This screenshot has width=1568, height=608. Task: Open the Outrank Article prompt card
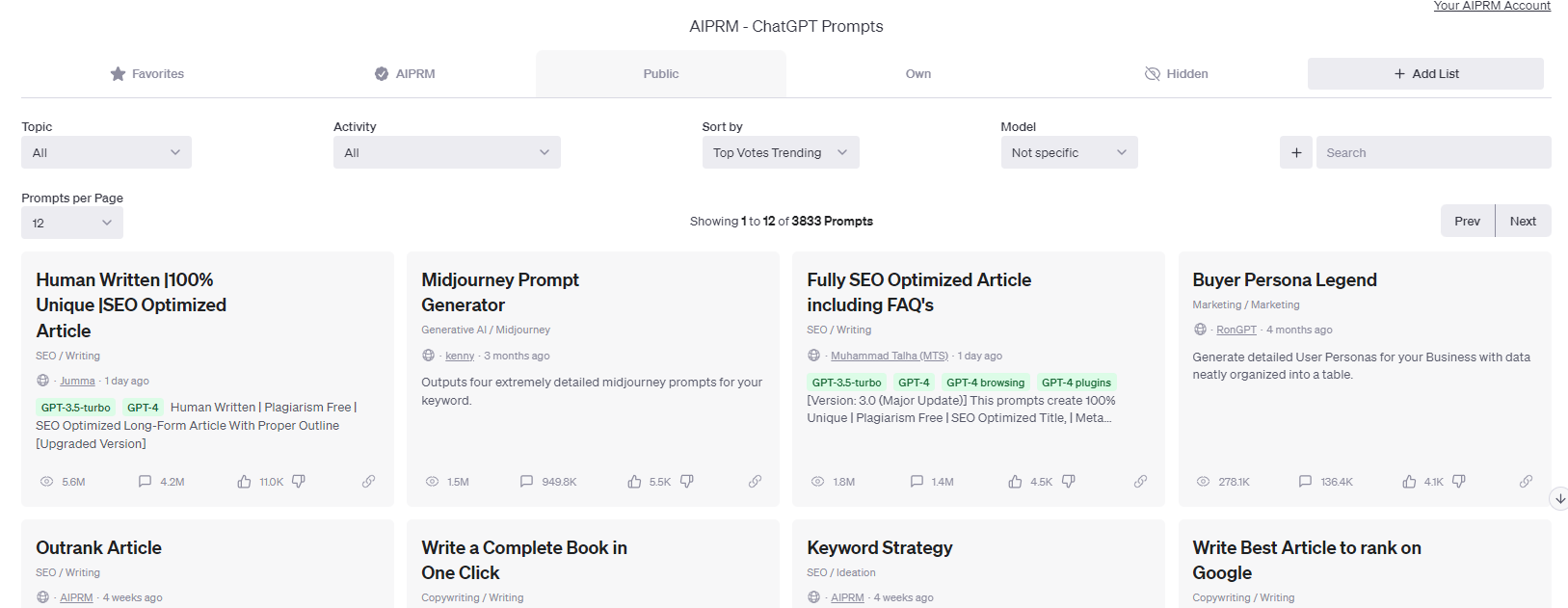[98, 547]
